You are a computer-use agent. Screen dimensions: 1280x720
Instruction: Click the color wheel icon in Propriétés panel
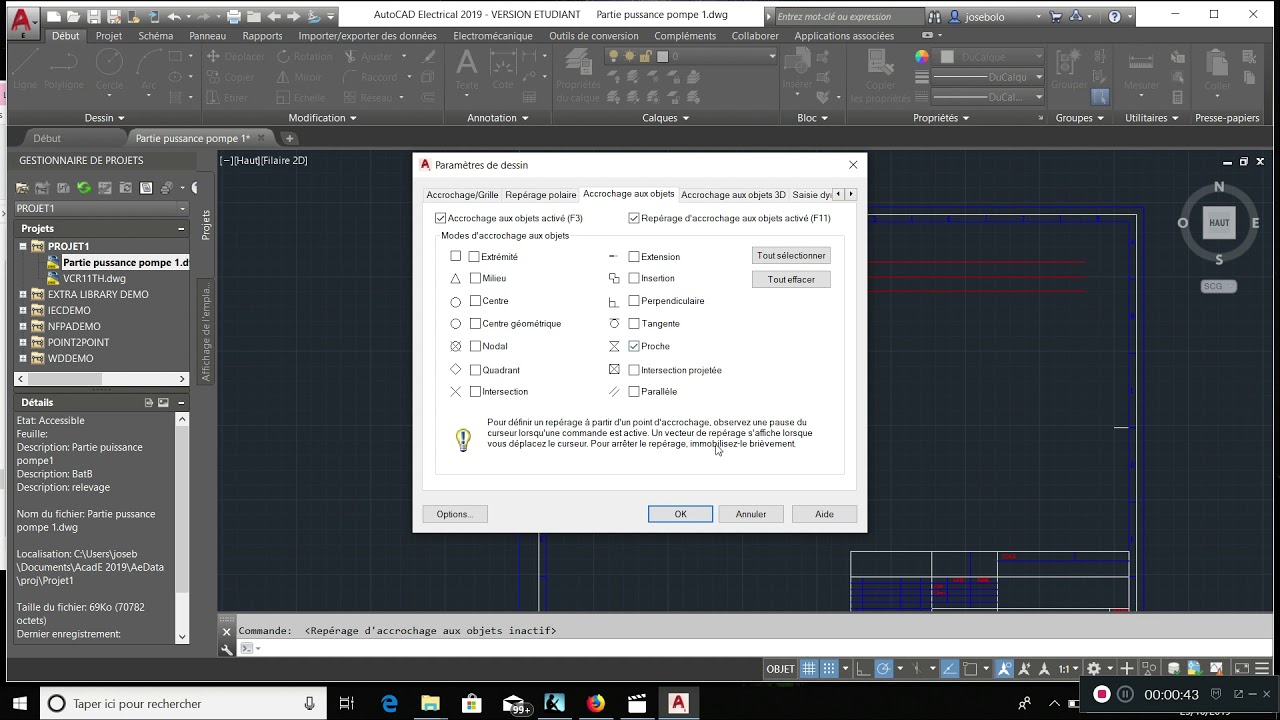[x=922, y=57]
